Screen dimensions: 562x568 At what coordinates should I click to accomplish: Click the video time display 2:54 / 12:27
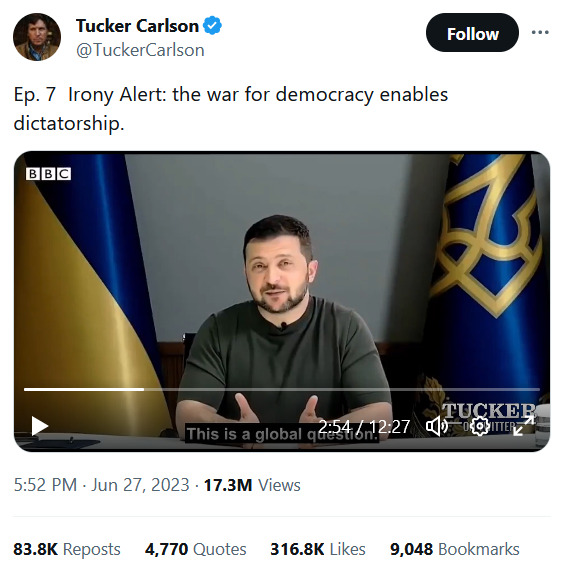click(x=364, y=426)
